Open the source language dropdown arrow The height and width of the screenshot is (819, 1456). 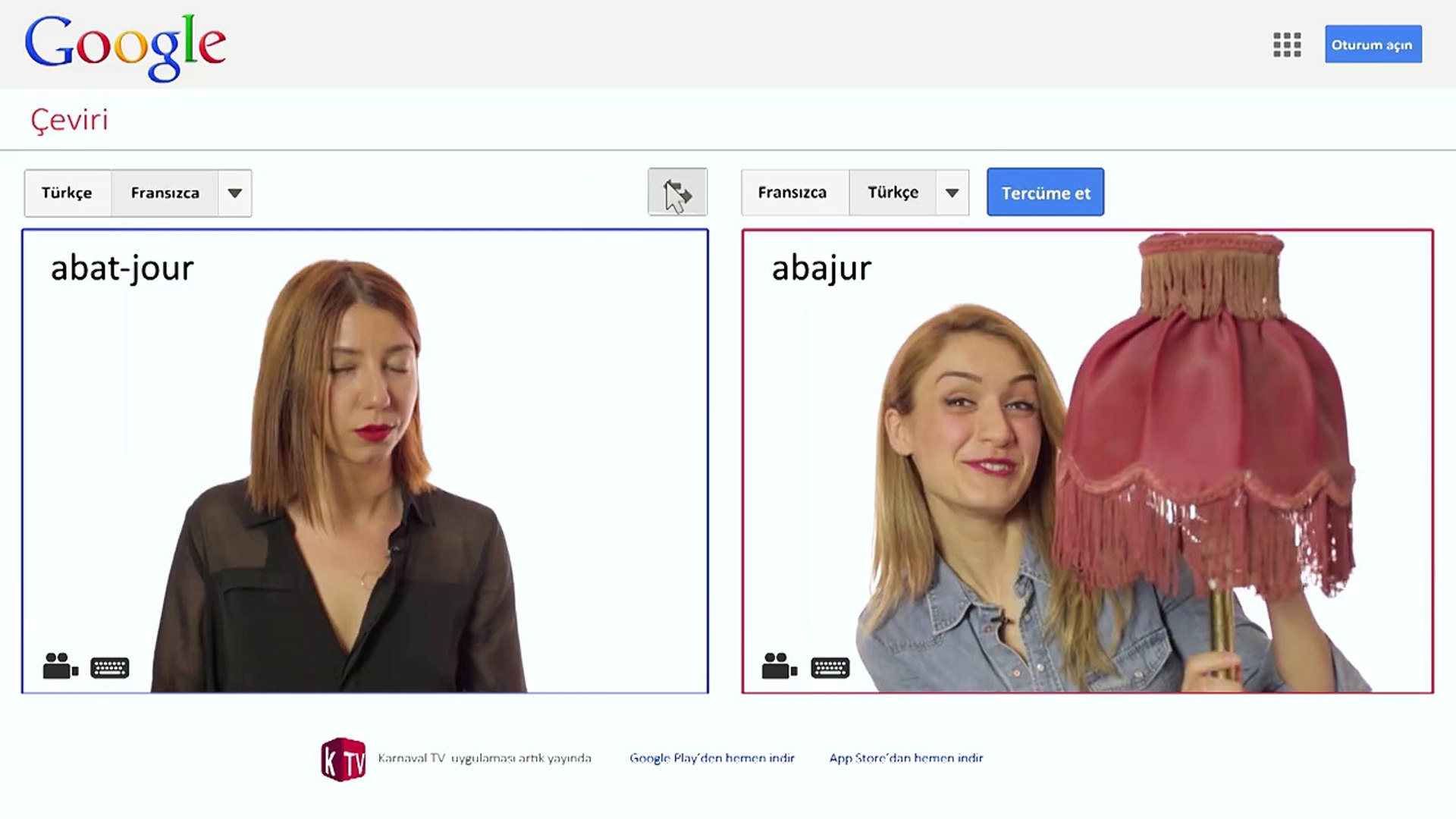235,193
